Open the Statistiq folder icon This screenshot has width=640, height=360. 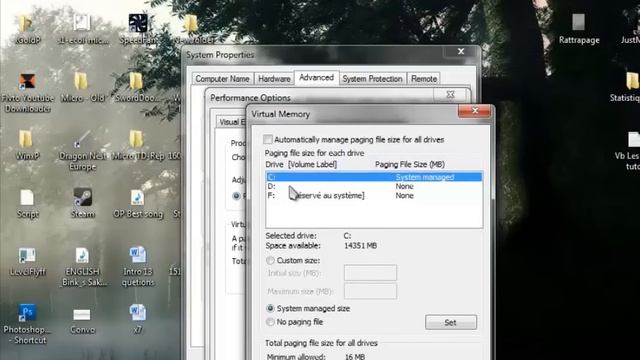tap(632, 81)
